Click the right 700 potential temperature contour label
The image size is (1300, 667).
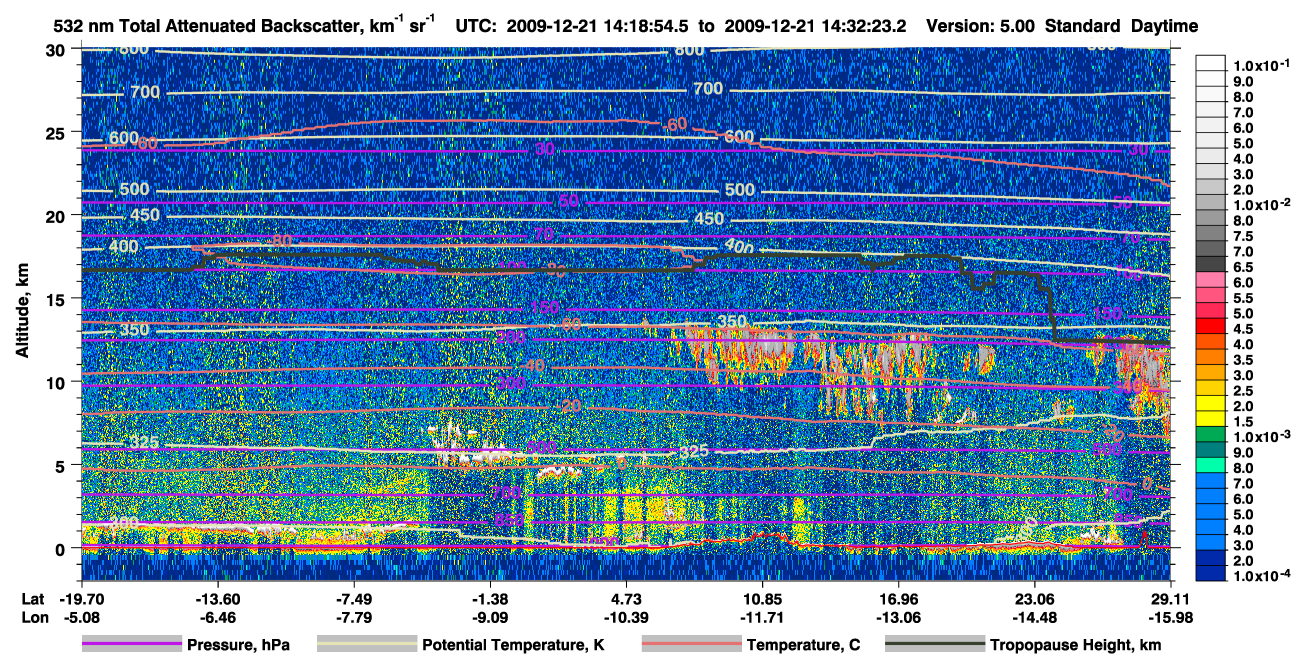pyautogui.click(x=707, y=89)
